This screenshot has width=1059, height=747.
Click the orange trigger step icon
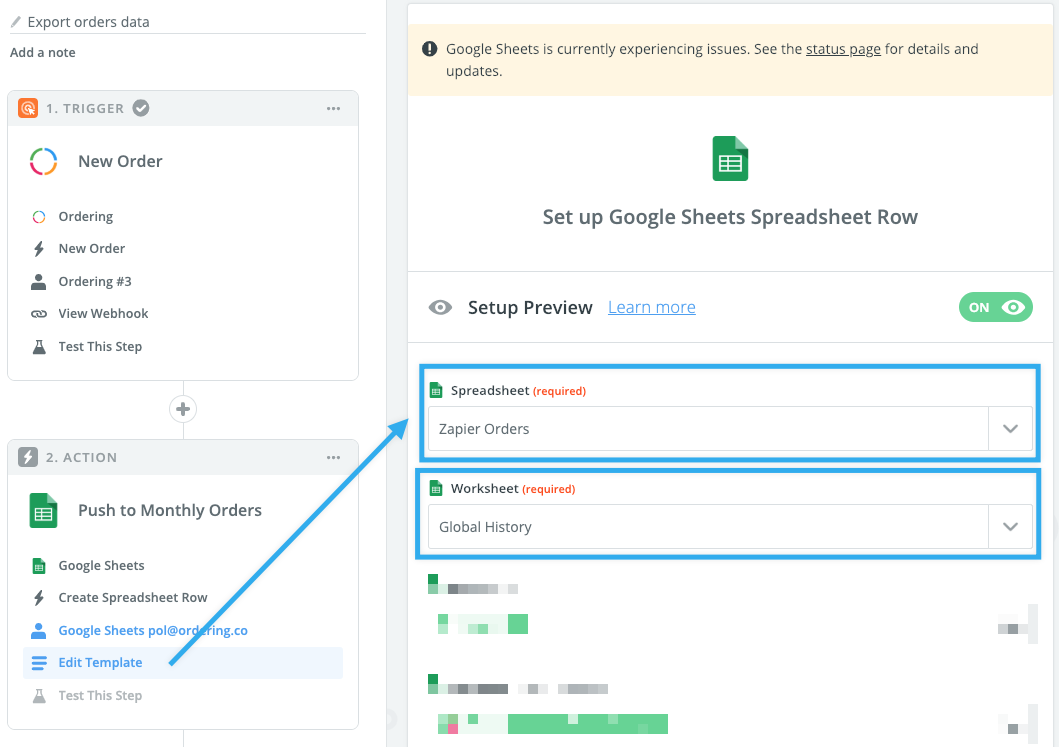point(28,108)
